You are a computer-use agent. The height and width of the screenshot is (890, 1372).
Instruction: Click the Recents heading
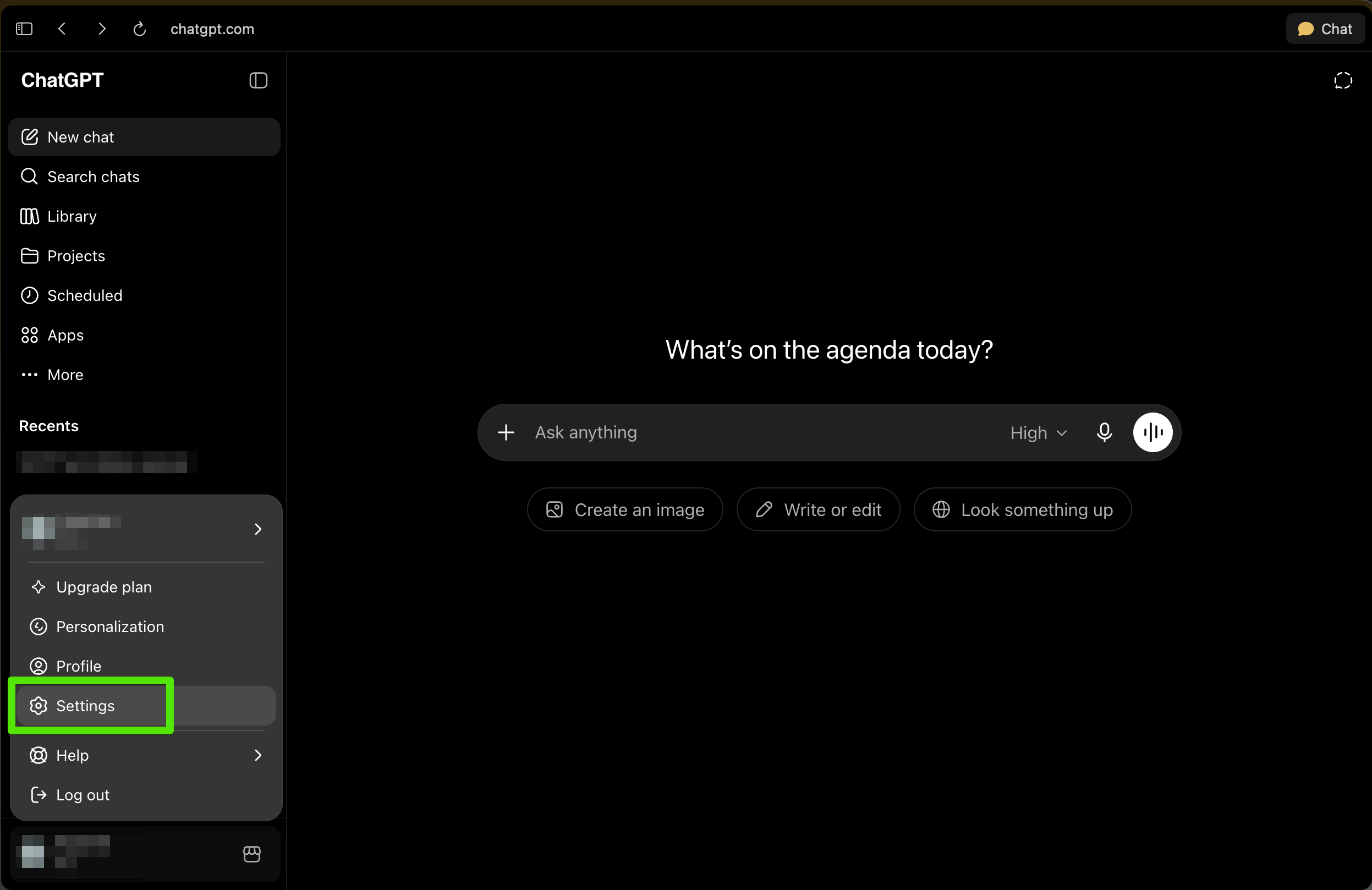point(49,426)
